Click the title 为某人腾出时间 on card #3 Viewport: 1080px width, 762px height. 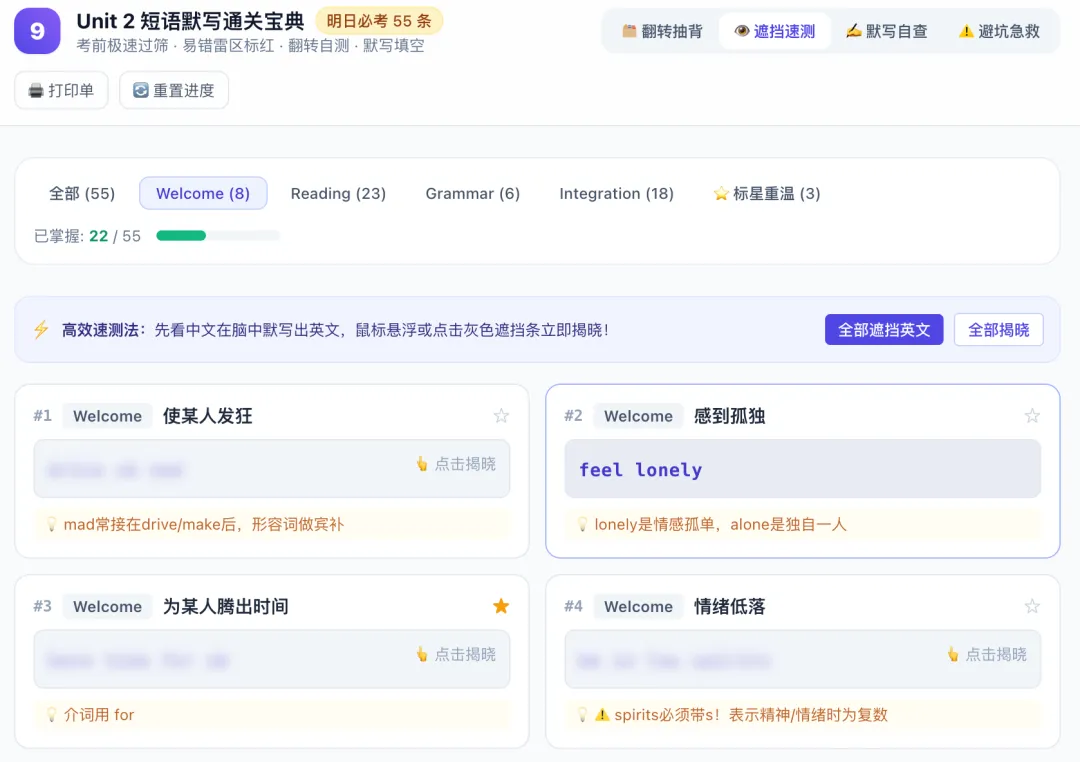[x=226, y=606]
